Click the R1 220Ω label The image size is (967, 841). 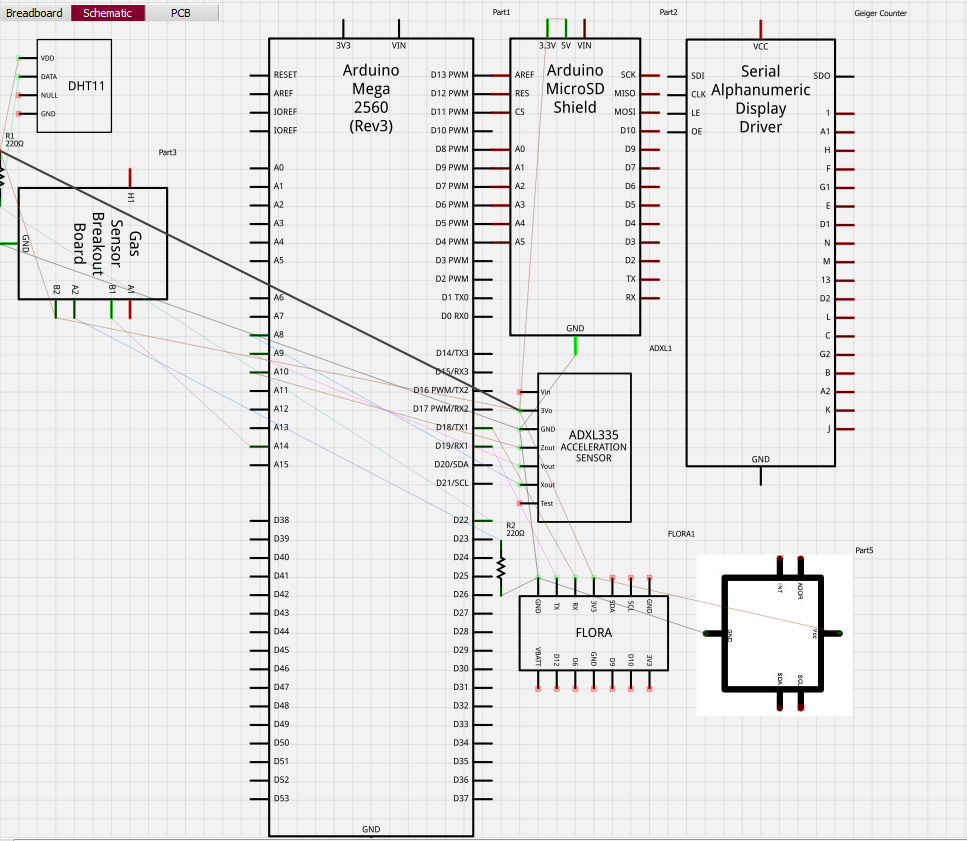coord(14,140)
